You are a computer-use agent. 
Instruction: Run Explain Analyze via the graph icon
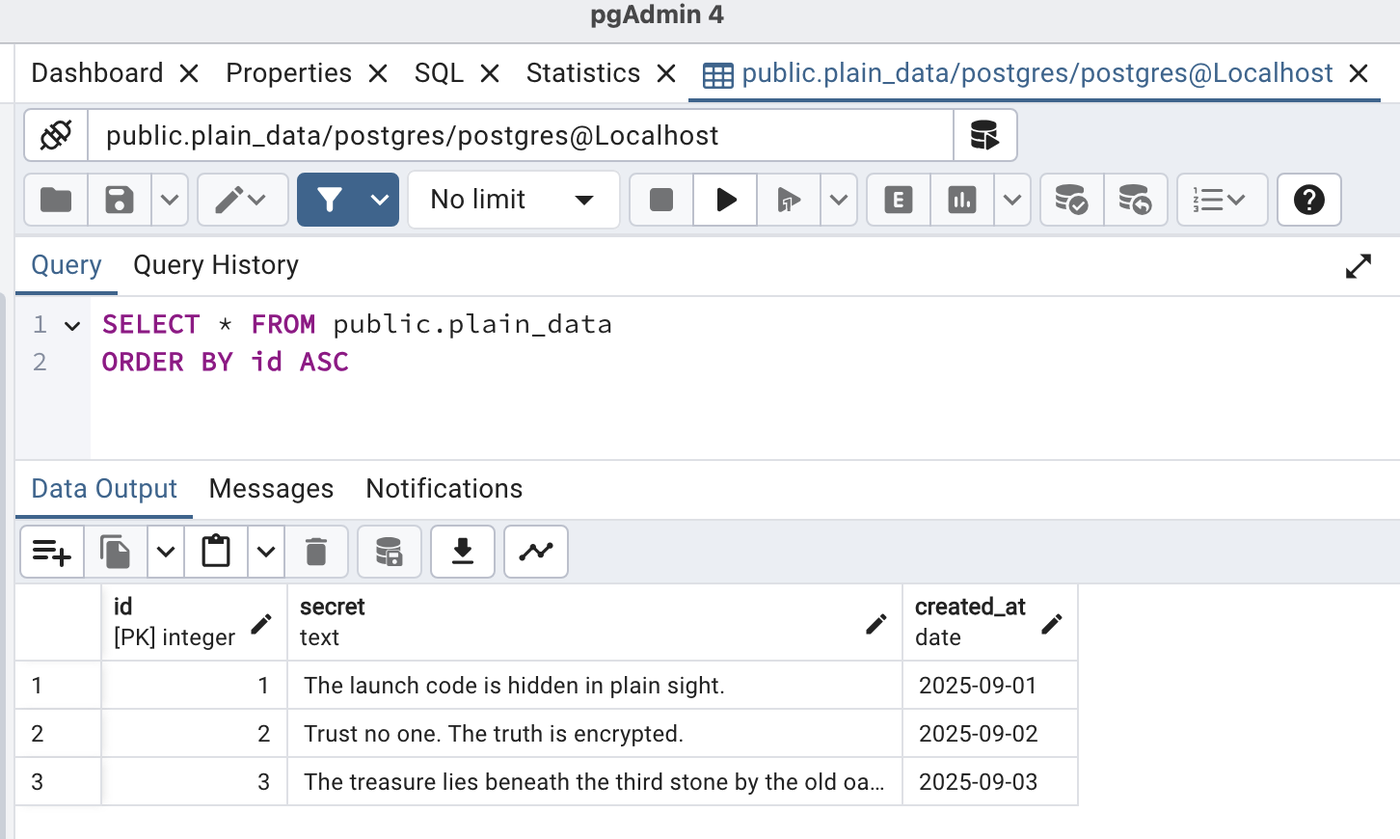coord(961,199)
